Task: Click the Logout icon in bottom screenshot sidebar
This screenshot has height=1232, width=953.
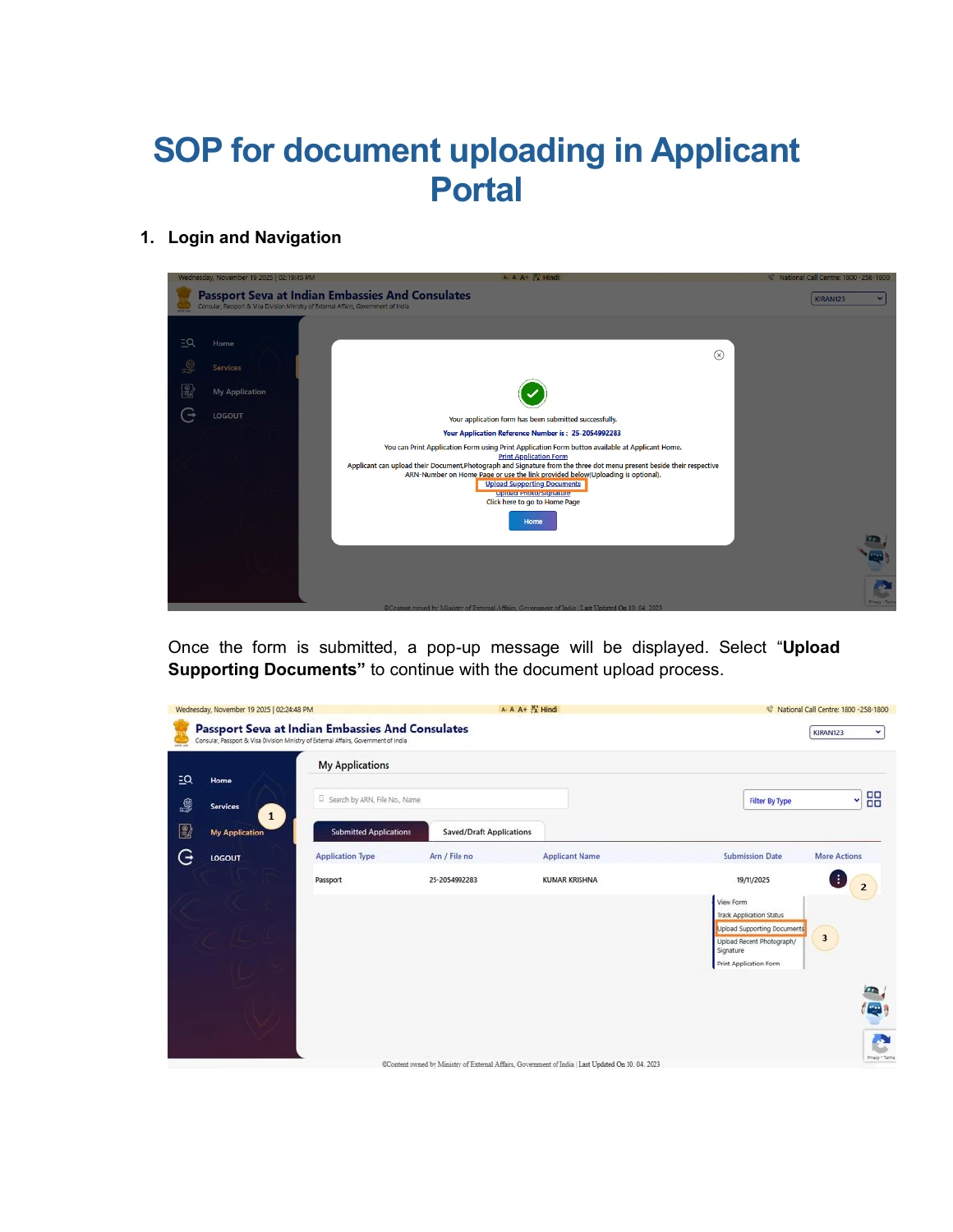Action: [x=186, y=857]
